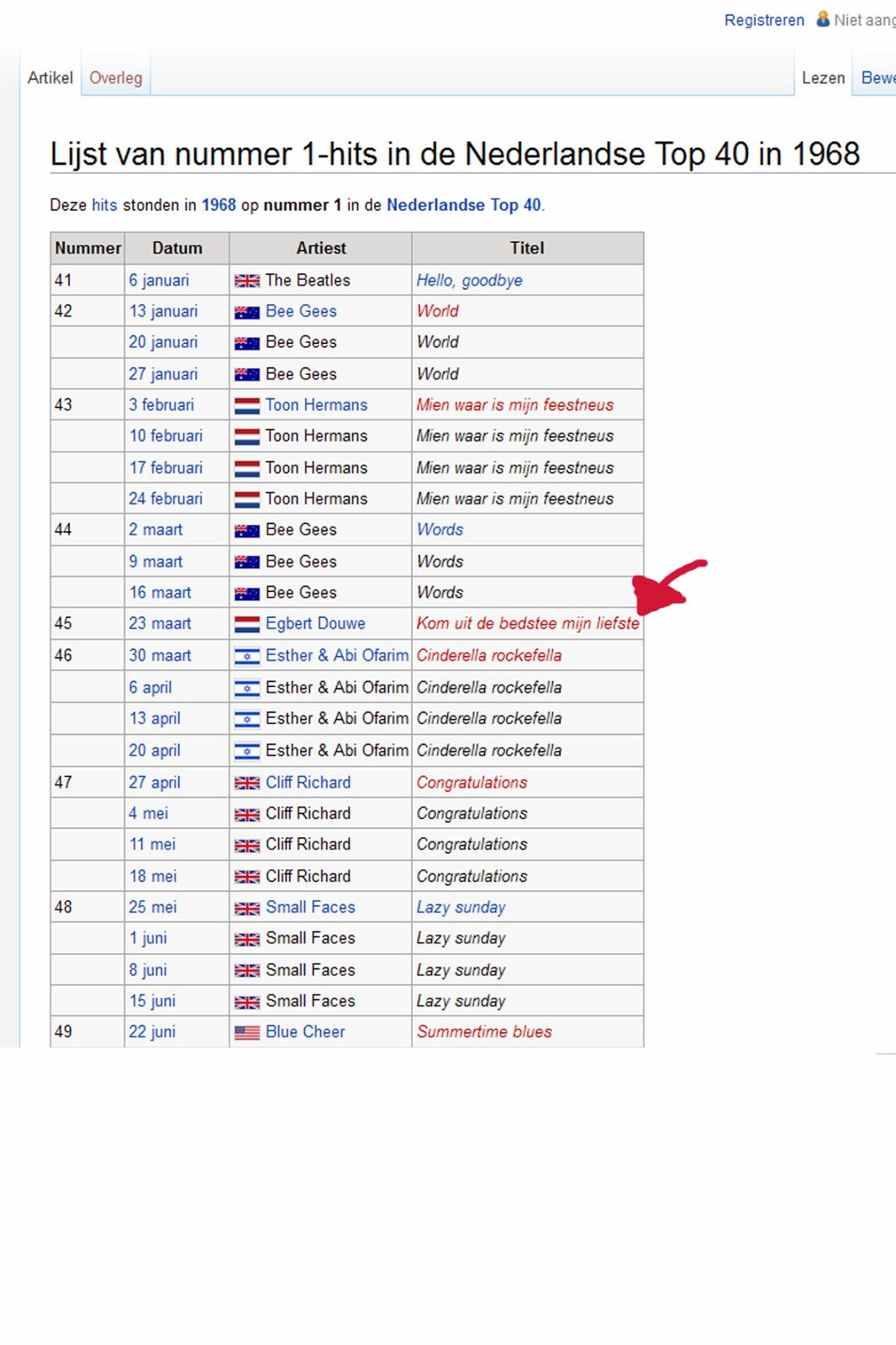Click the user icon beside Niet aangemeld
The width and height of the screenshot is (896, 1345).
coord(823,18)
